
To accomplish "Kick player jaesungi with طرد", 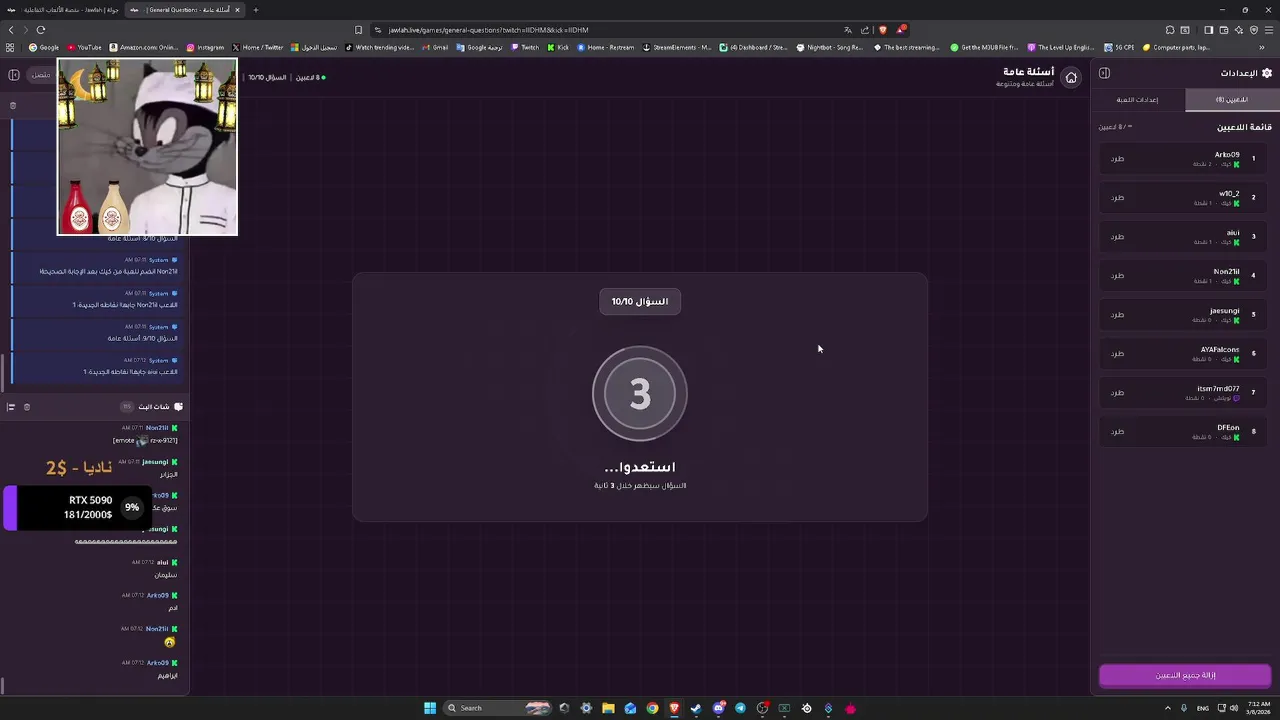I will click(x=1117, y=315).
